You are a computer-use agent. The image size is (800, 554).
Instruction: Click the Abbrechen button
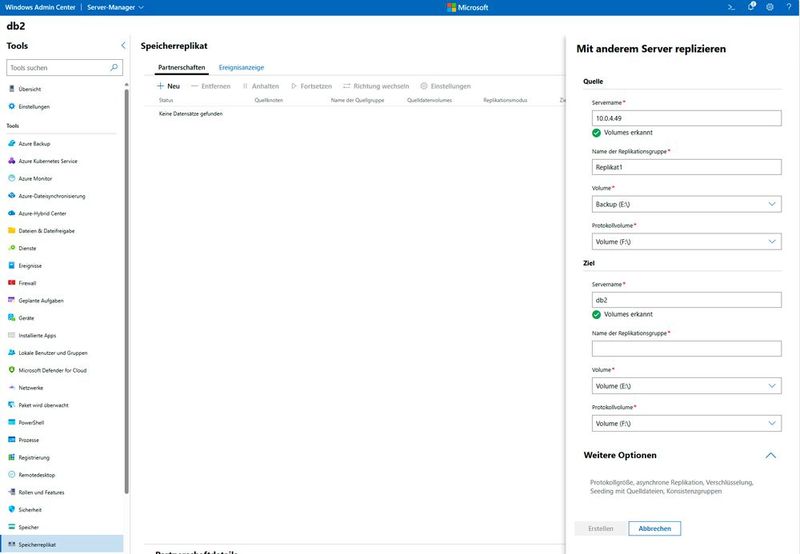(655, 528)
